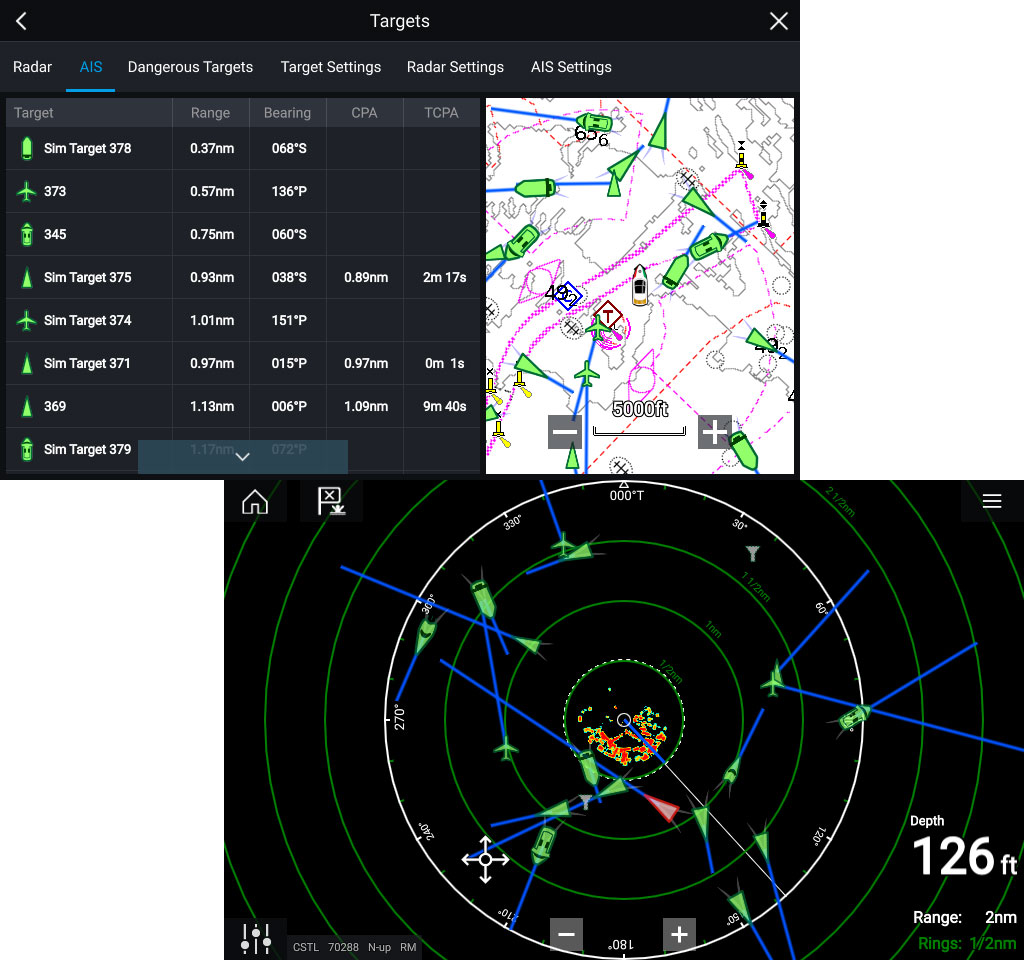Viewport: 1024px width, 960px height.
Task: Go back using the Targets back arrow
Action: (22, 21)
